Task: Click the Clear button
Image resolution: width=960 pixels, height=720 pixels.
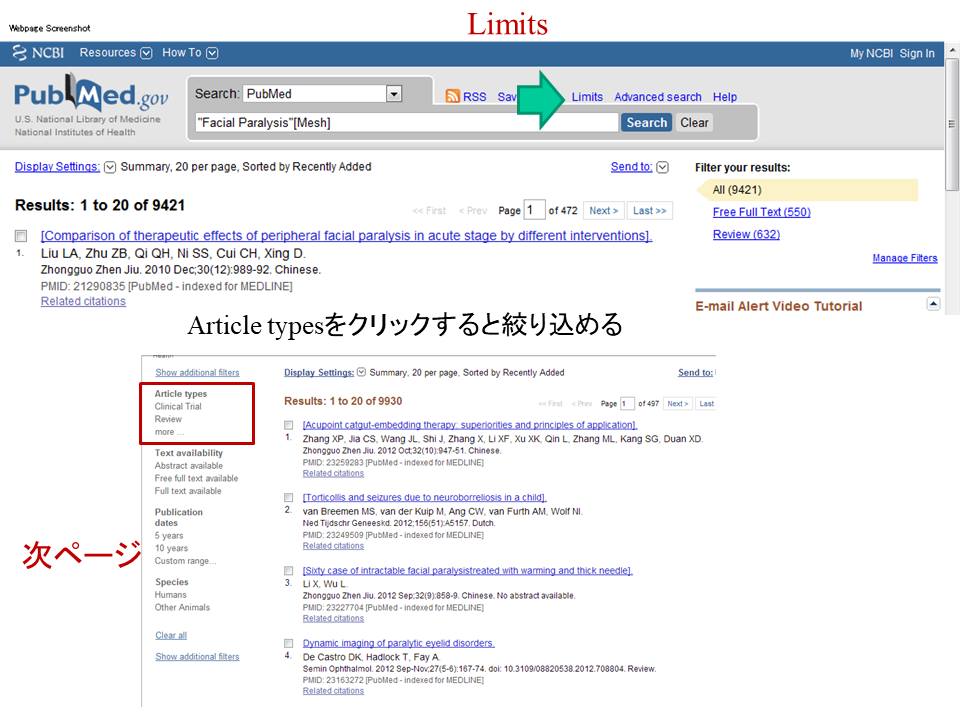Action: coord(694,122)
